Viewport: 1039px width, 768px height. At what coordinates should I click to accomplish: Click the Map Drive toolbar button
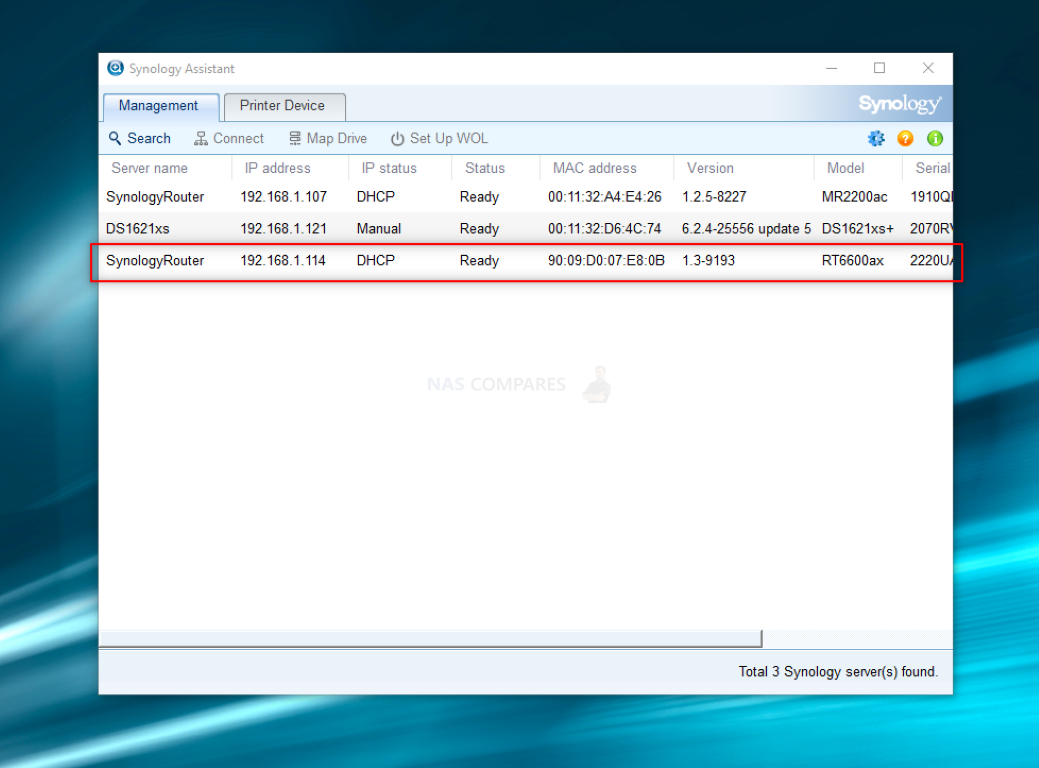click(327, 138)
